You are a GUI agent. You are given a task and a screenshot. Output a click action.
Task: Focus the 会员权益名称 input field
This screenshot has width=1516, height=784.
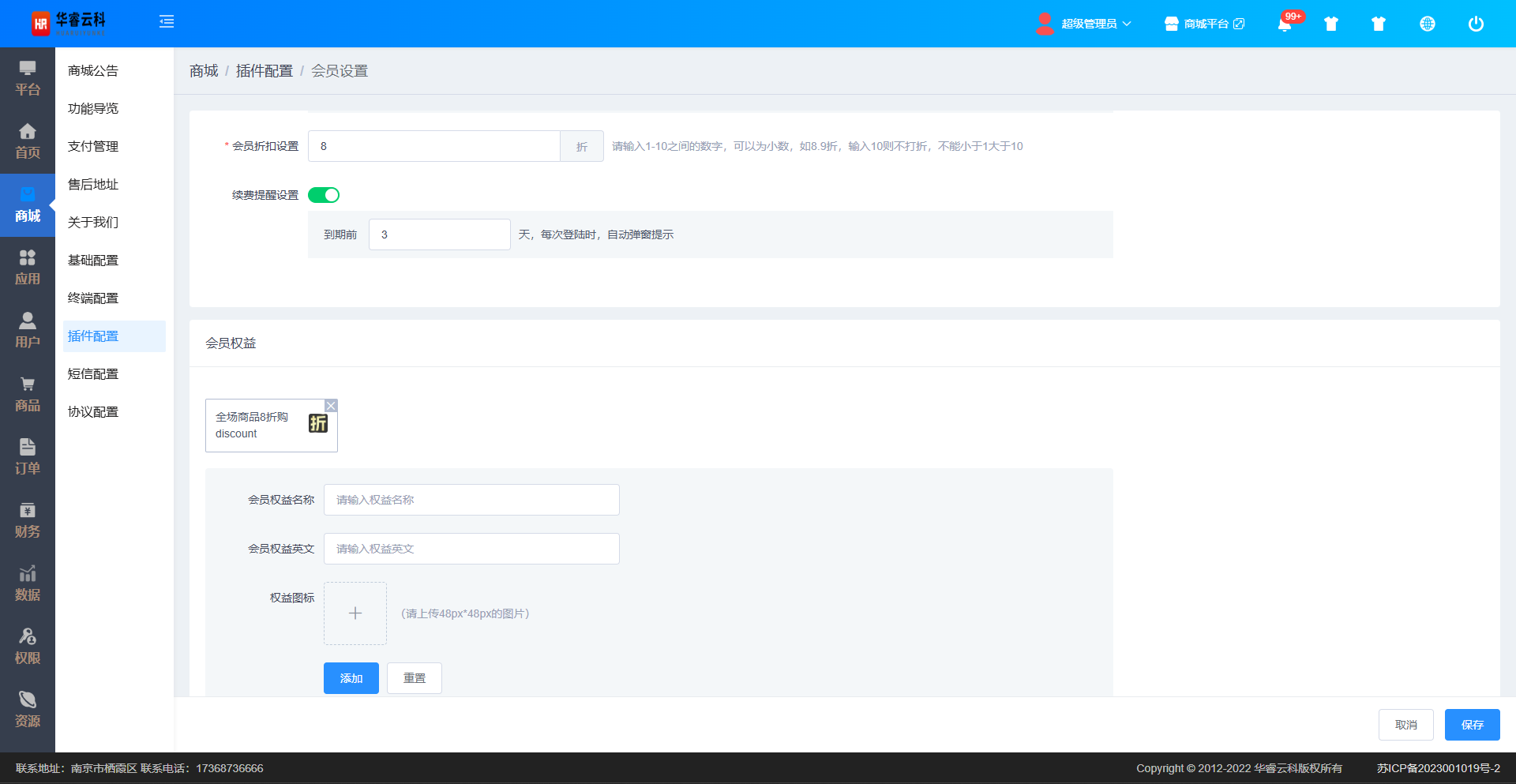[x=471, y=500]
